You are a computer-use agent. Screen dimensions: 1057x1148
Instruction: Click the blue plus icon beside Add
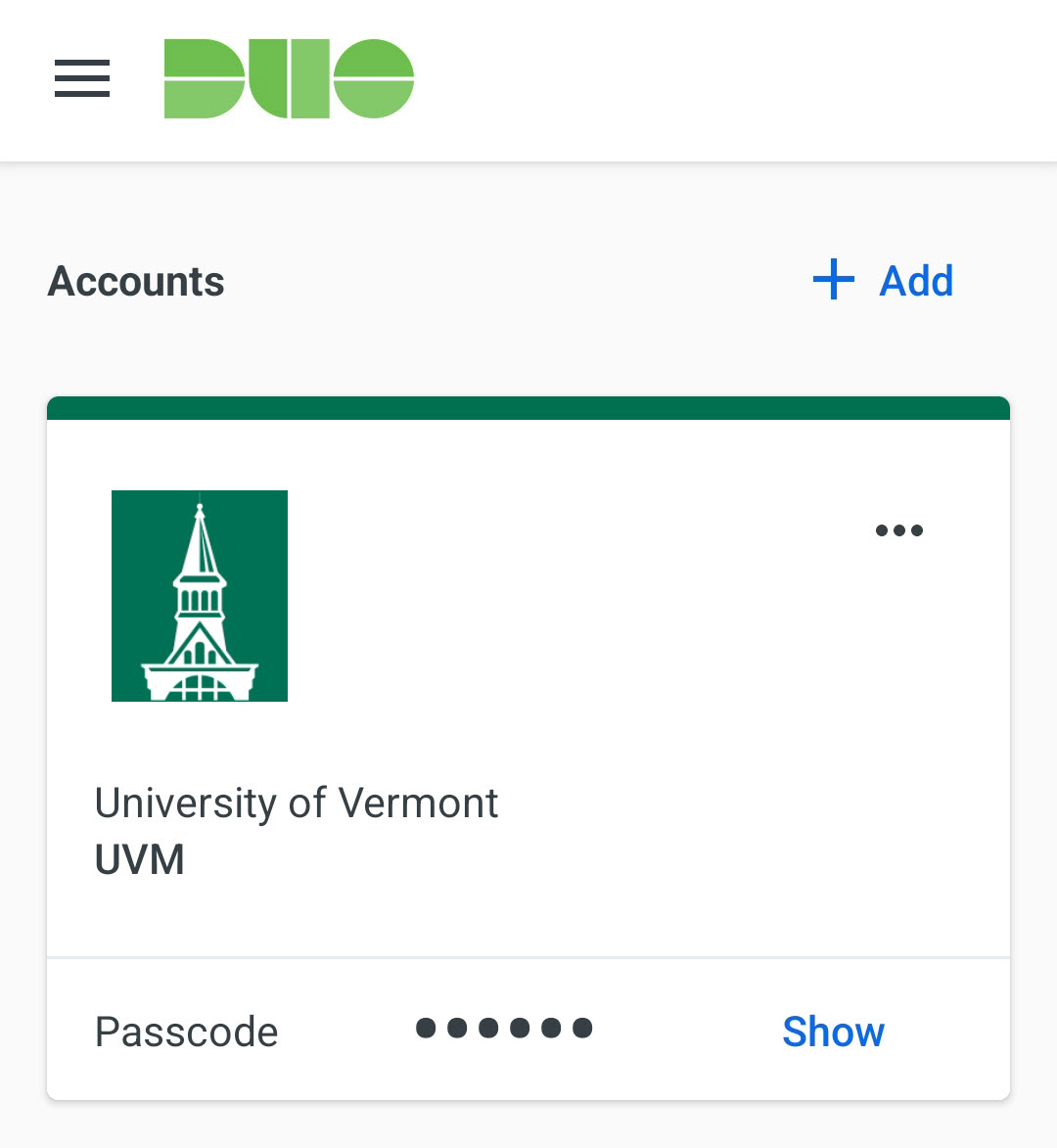[x=834, y=279]
